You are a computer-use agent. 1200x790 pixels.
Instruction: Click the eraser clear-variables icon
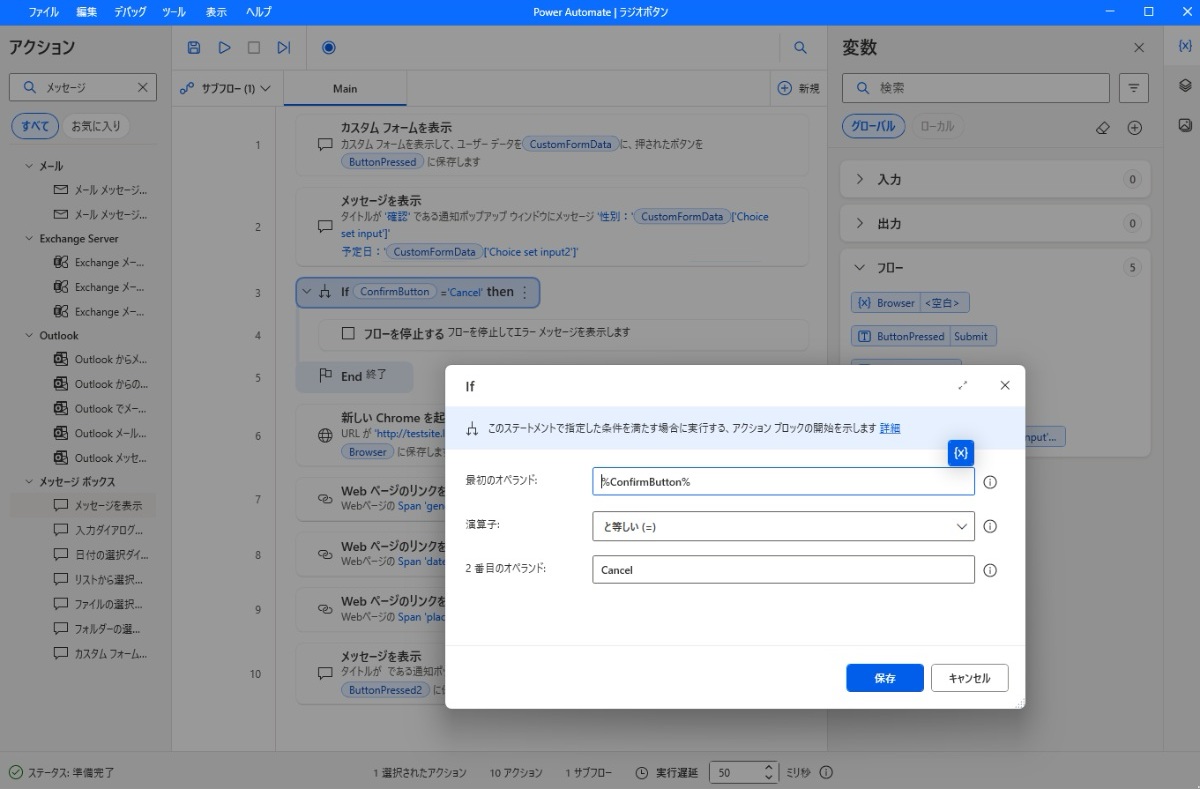[1103, 127]
